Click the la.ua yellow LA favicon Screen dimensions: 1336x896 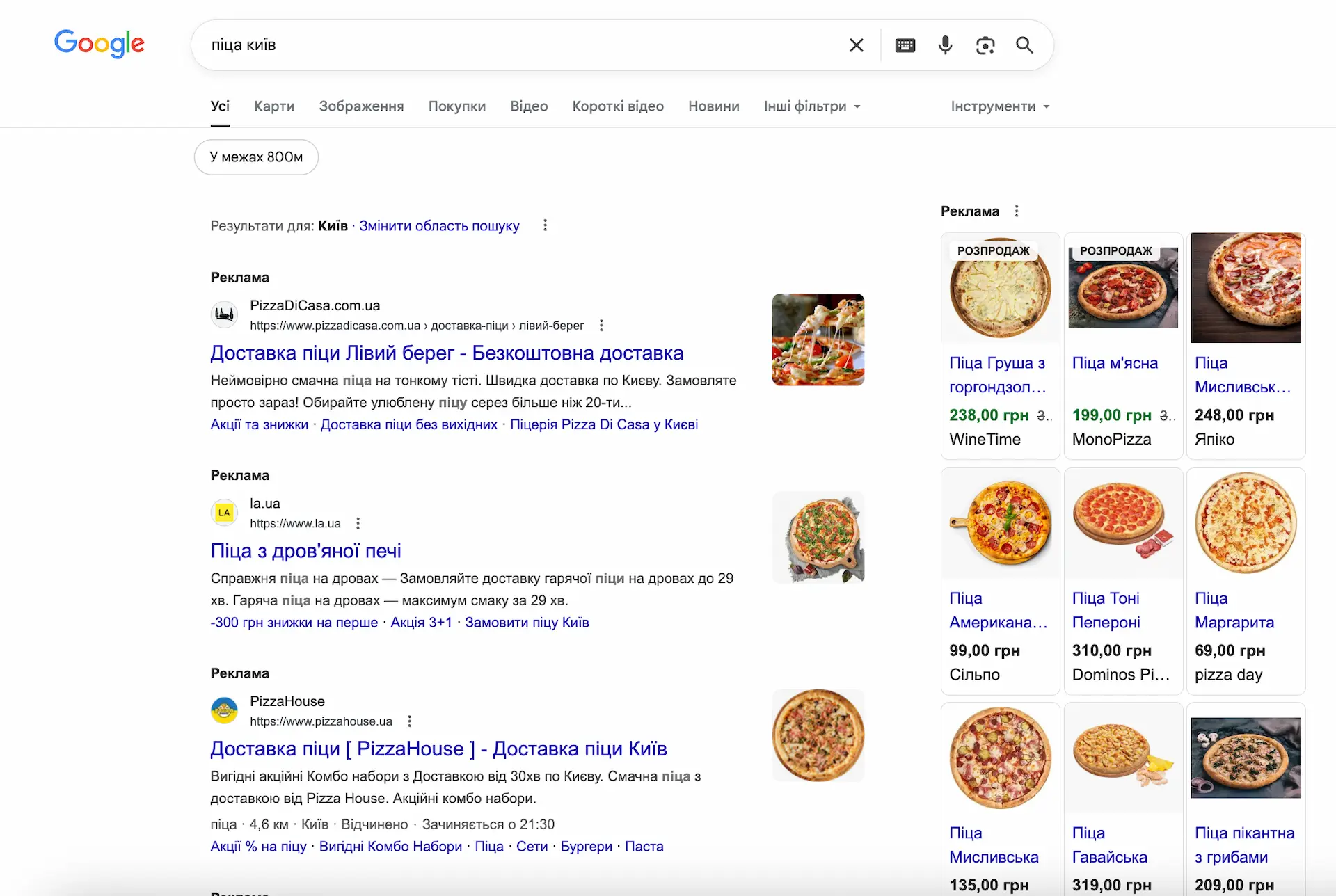pyautogui.click(x=224, y=513)
